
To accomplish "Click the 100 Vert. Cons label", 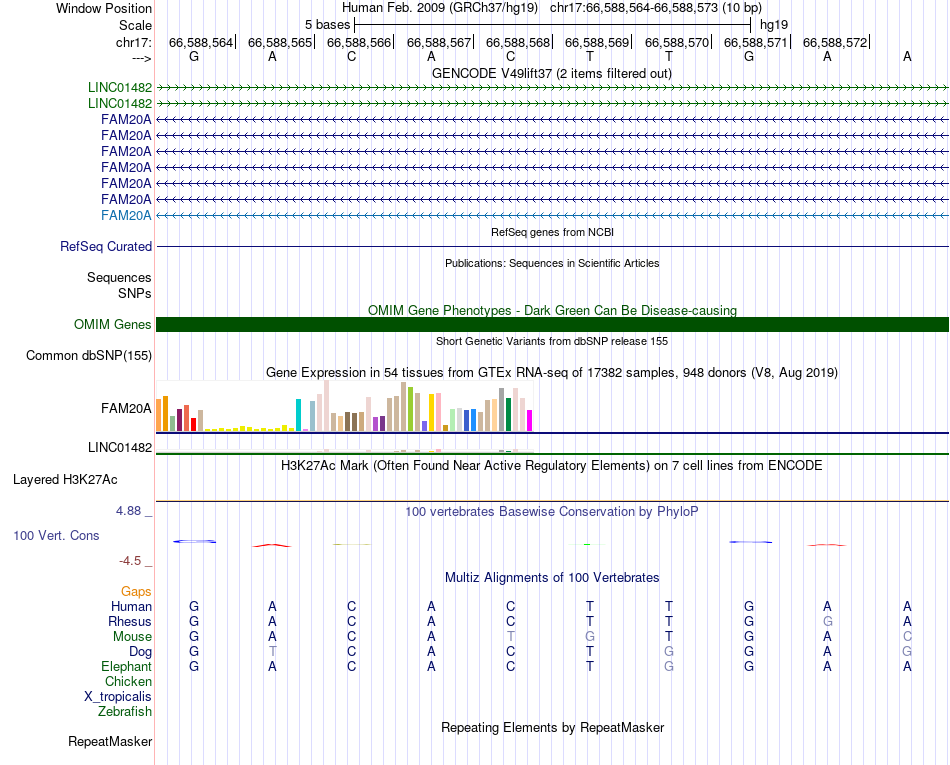I will pos(56,535).
